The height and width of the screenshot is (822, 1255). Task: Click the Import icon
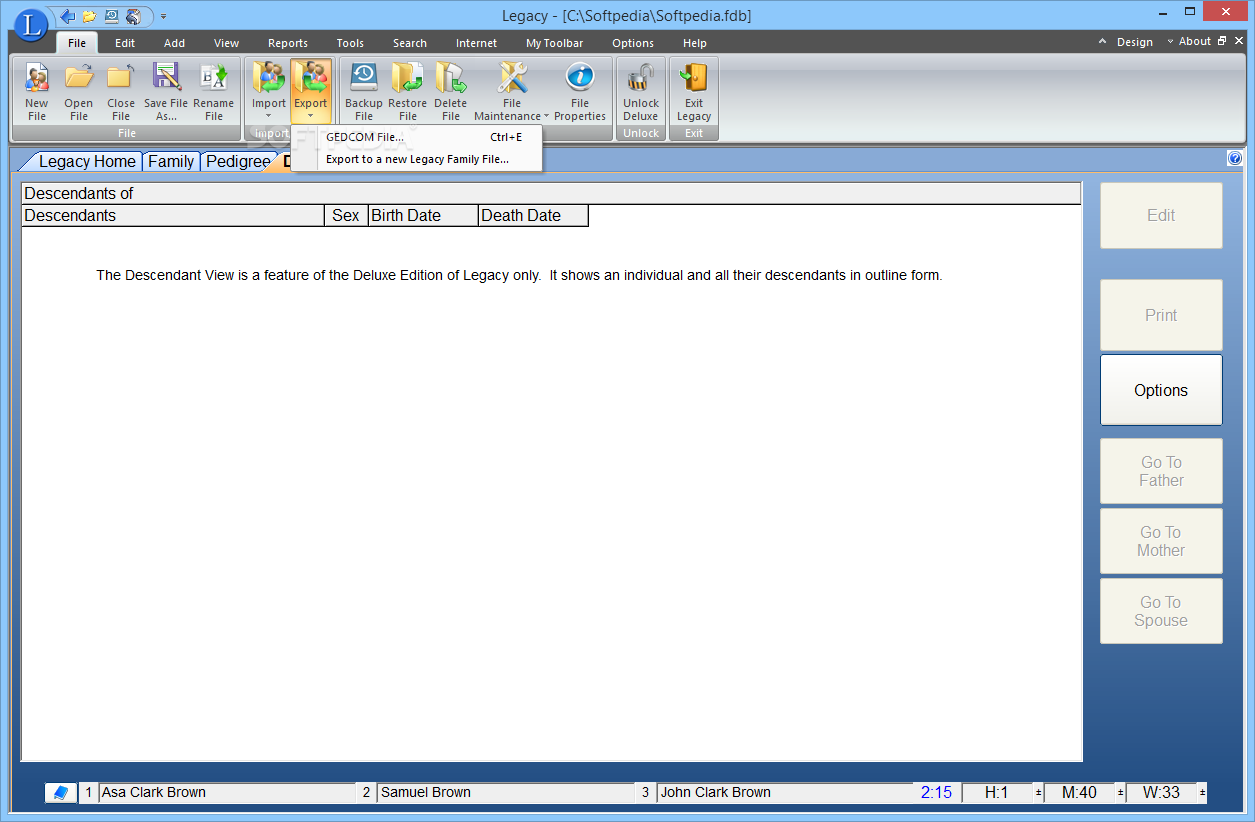(268, 77)
